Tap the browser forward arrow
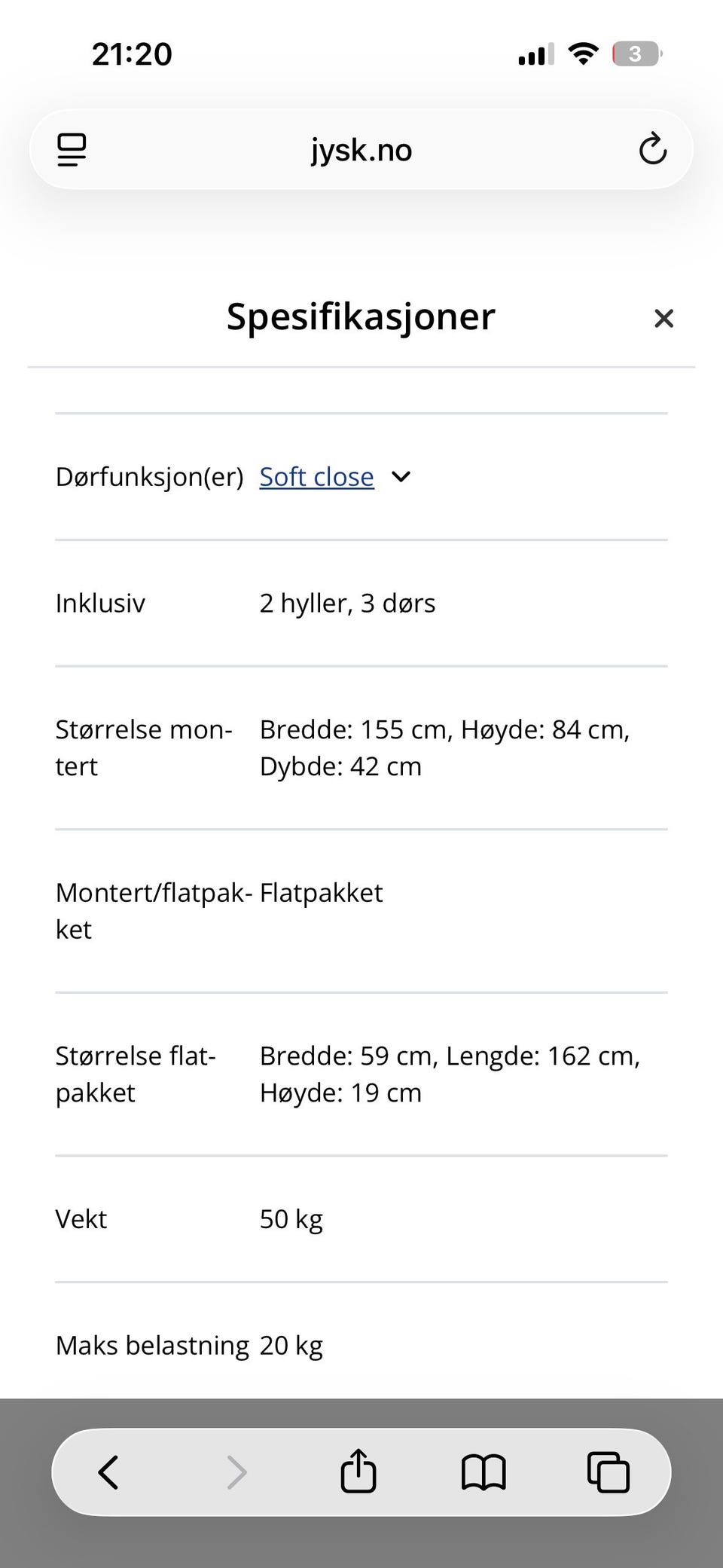This screenshot has height=1568, width=723. (236, 1472)
